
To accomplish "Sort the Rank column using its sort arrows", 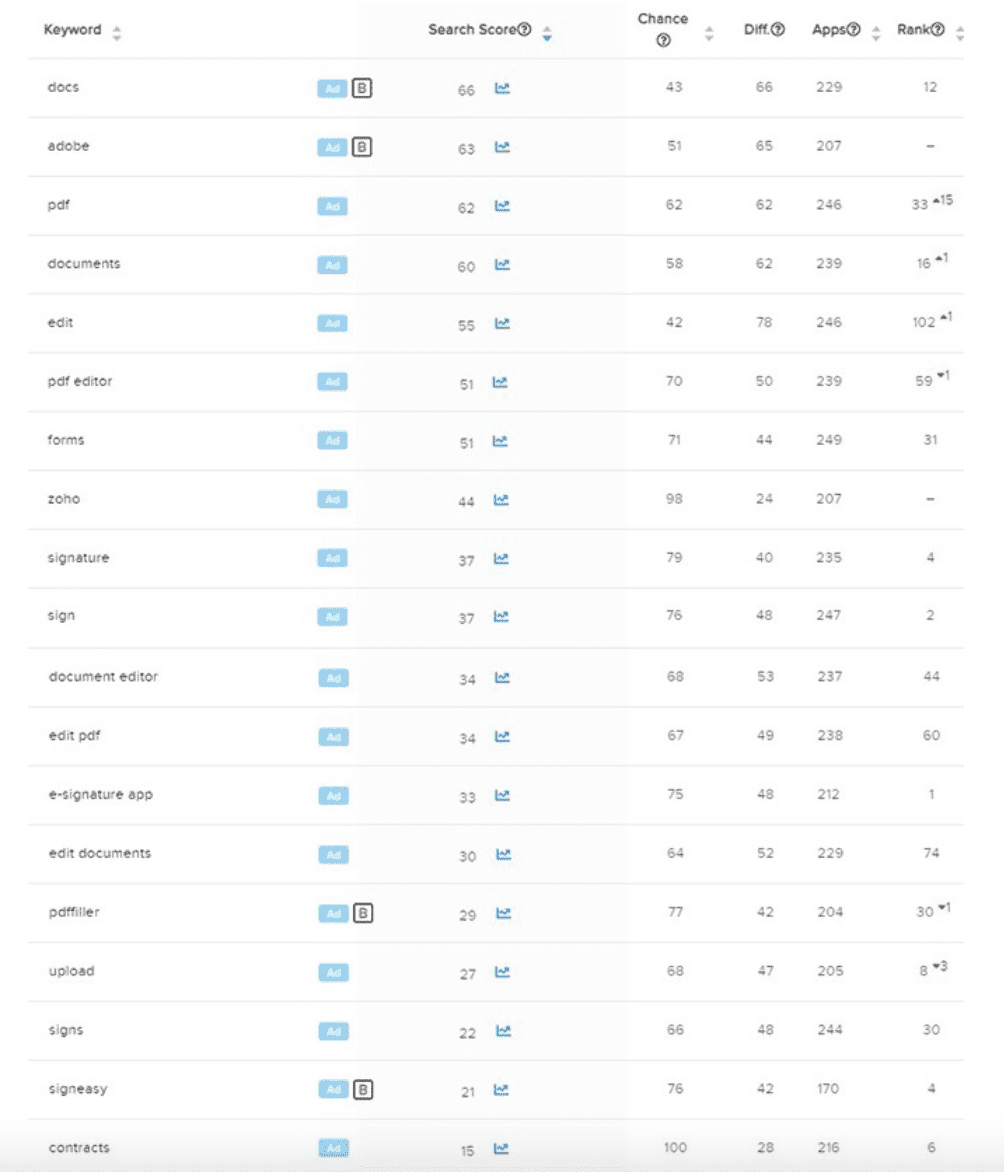I will [961, 31].
